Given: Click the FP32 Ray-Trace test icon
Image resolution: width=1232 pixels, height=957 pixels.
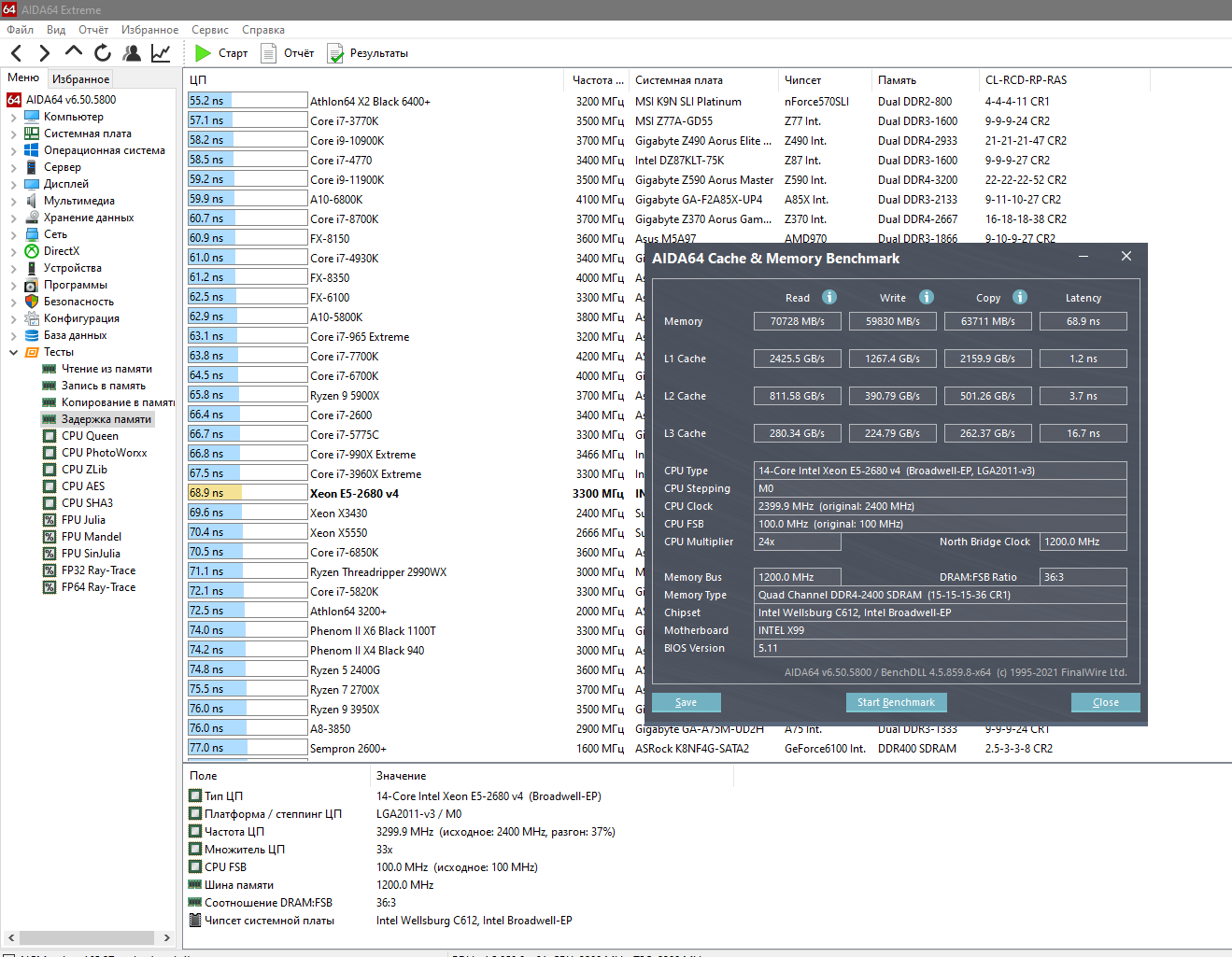Looking at the screenshot, I should click(50, 570).
